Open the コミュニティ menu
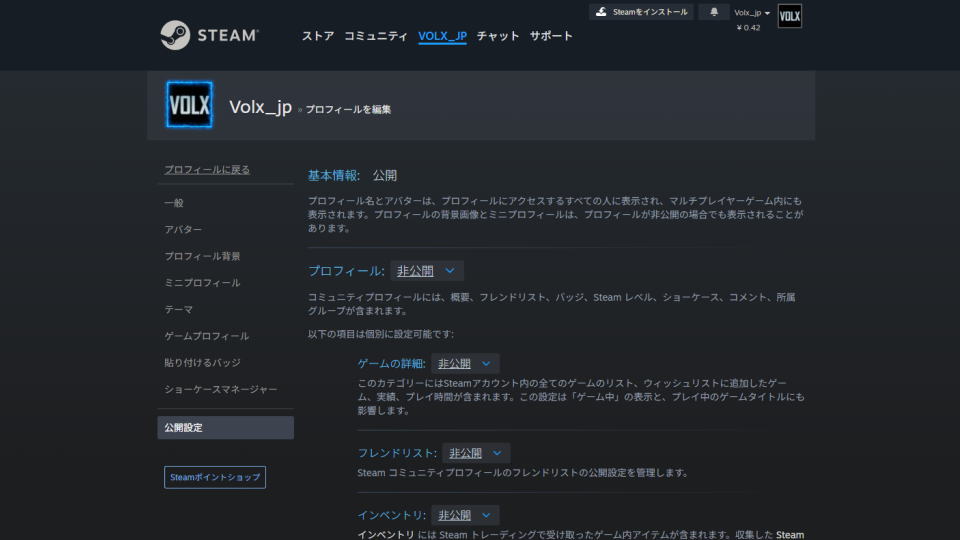 [376, 36]
